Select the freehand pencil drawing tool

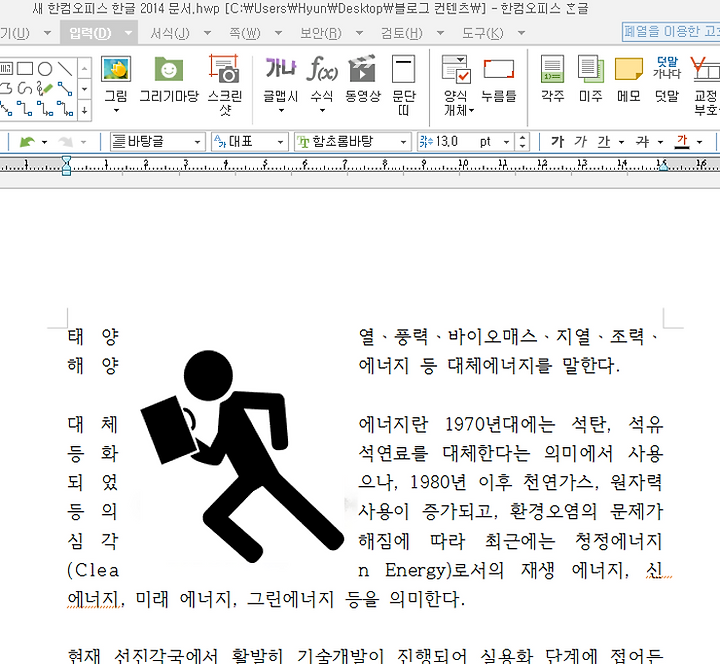coord(45,89)
